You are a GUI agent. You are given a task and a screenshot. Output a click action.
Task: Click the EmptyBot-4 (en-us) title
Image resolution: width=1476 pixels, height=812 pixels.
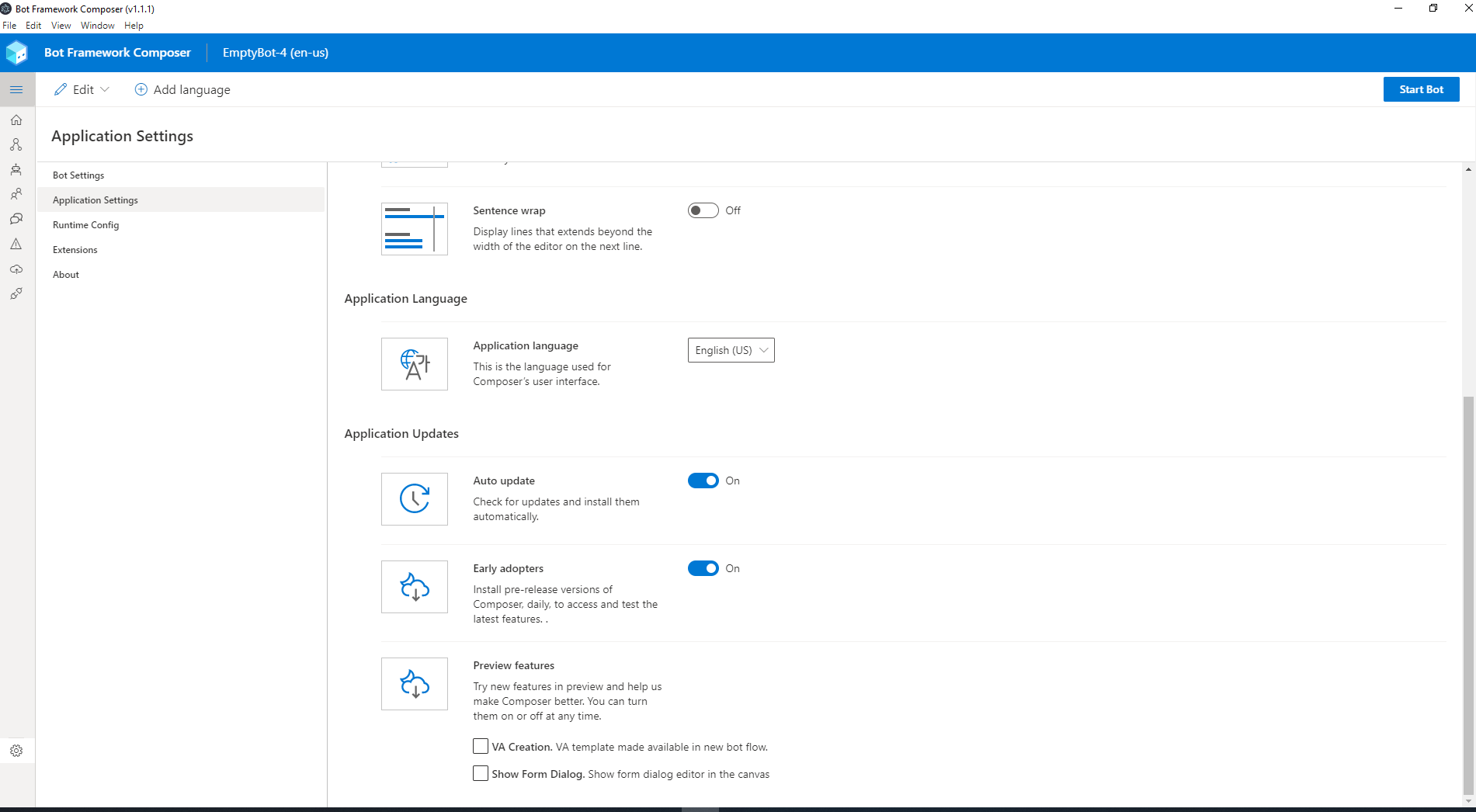point(276,53)
